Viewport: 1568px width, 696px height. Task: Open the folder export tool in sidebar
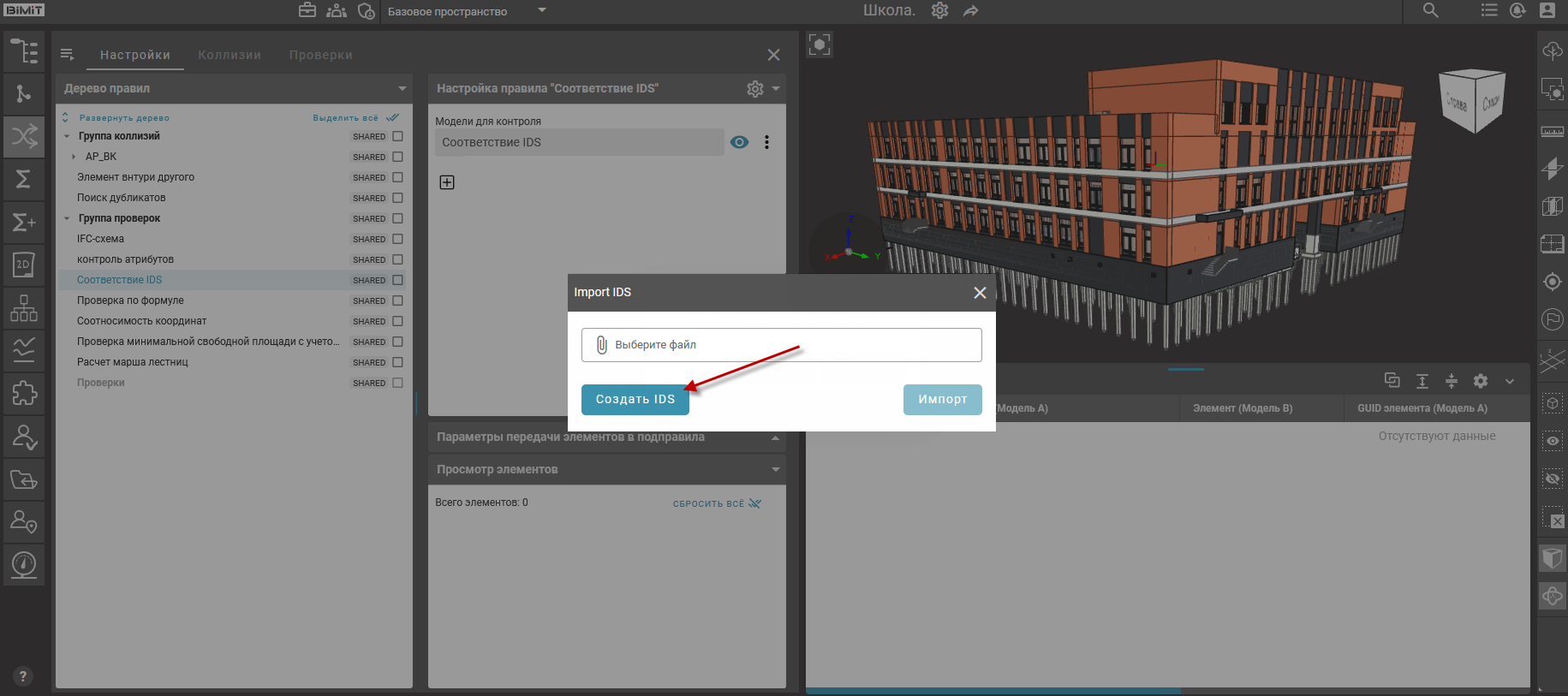pyautogui.click(x=24, y=479)
